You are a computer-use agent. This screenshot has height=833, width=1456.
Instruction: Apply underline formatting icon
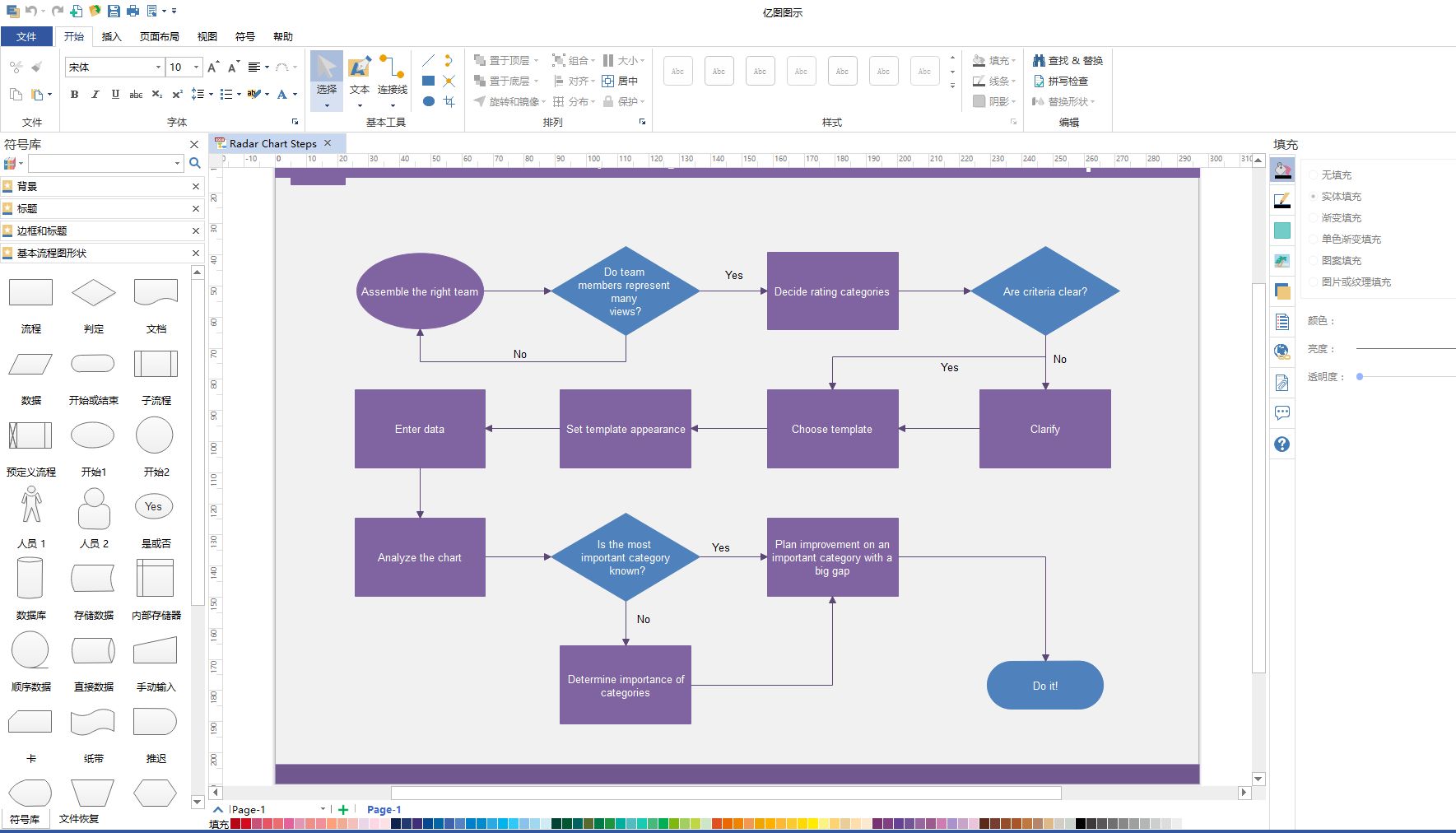[115, 95]
